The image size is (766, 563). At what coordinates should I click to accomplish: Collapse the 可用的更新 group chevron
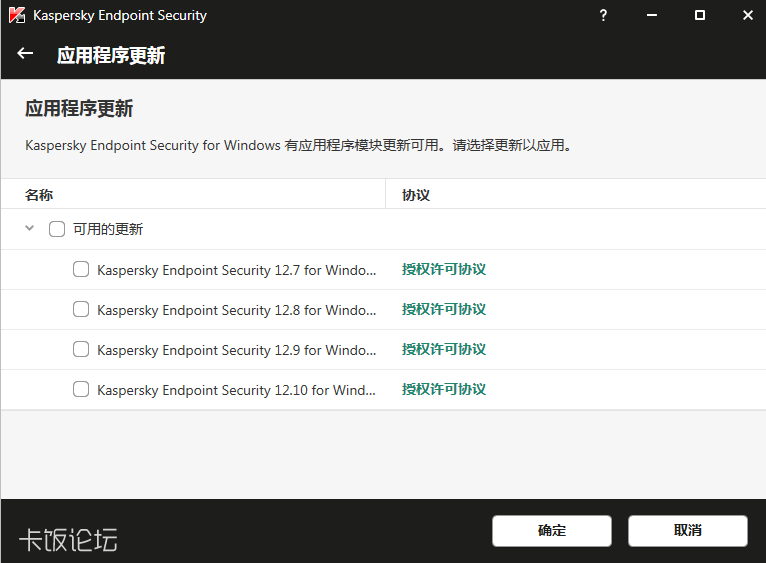pyautogui.click(x=30, y=229)
